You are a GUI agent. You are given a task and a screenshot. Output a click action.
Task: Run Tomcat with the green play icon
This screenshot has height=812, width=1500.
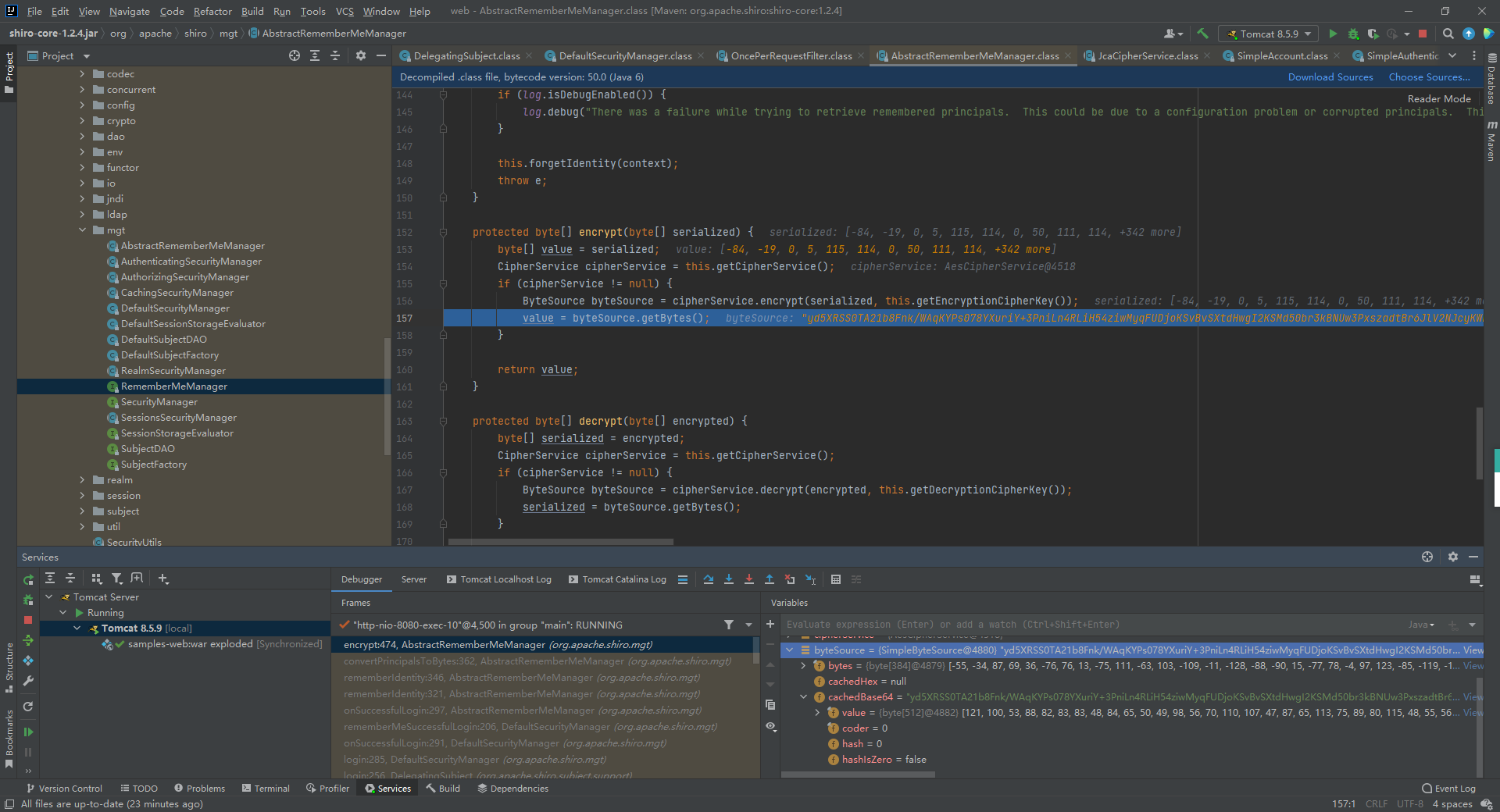pos(1333,34)
